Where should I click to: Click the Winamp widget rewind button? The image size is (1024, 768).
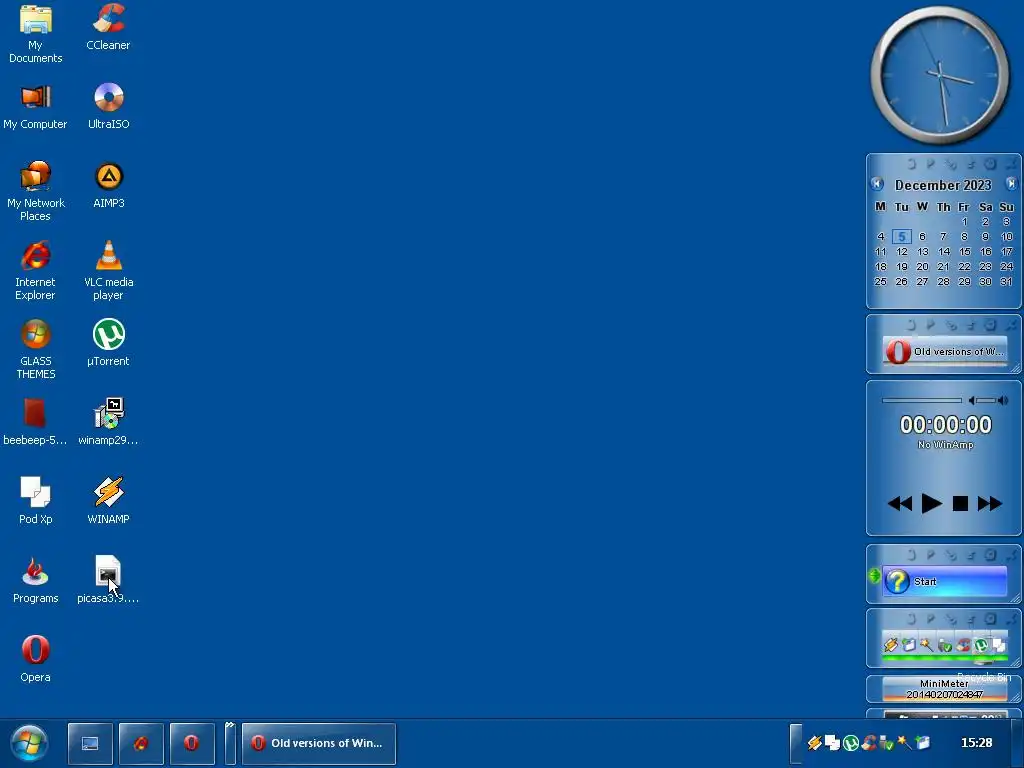[x=900, y=504]
